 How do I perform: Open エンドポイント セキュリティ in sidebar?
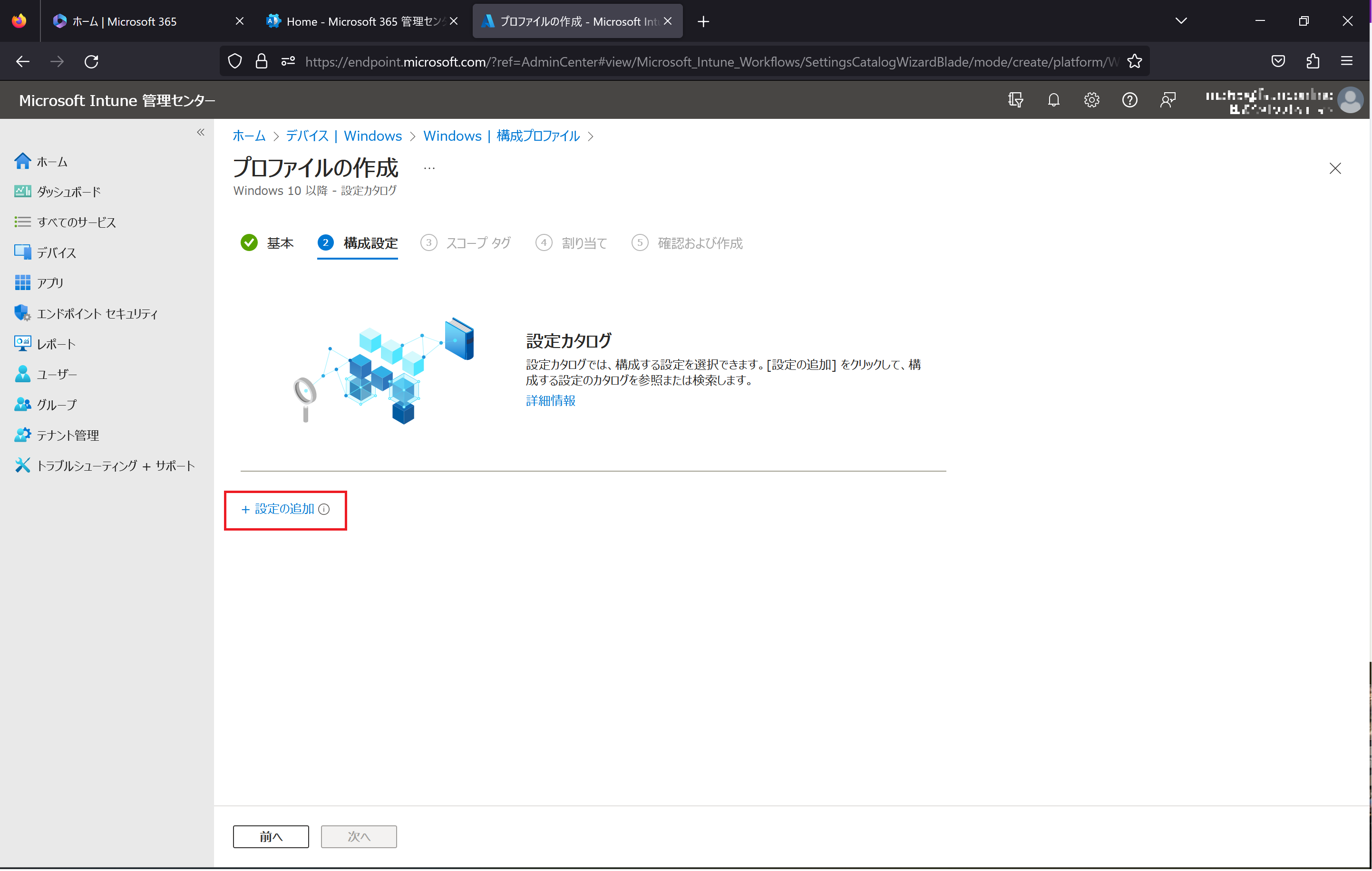coord(86,313)
